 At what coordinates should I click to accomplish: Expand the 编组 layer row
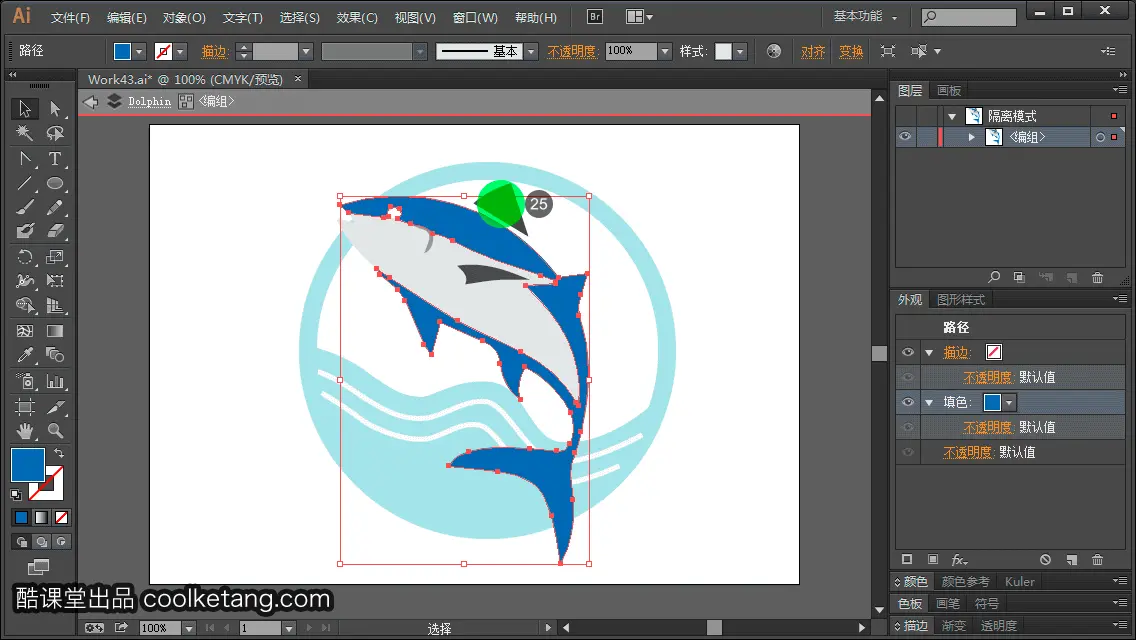click(x=972, y=137)
